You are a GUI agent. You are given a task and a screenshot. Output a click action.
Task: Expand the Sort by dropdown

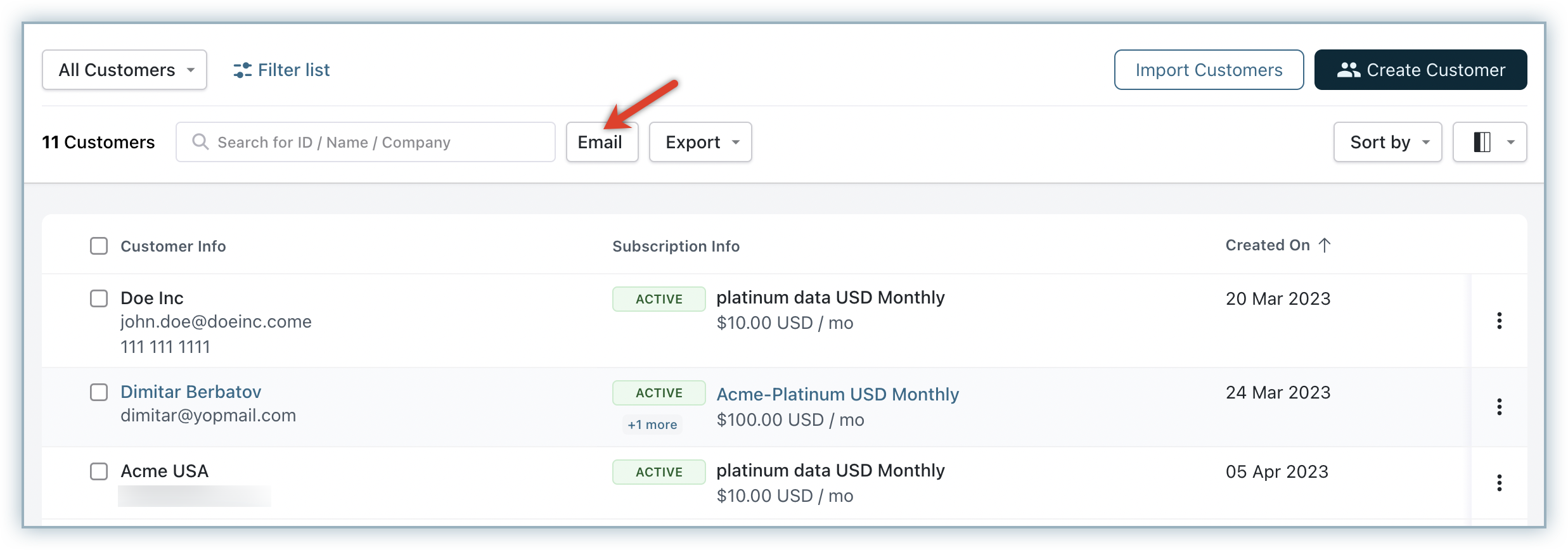pyautogui.click(x=1387, y=142)
